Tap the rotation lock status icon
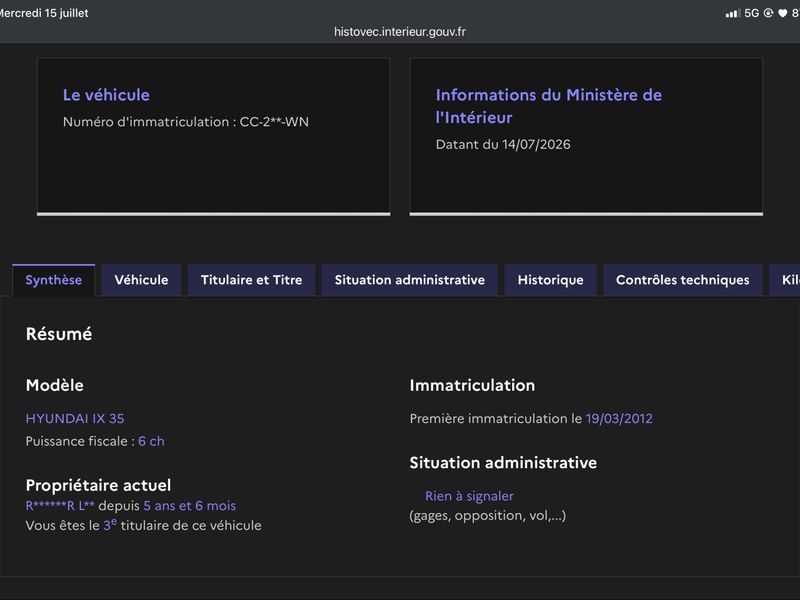This screenshot has height=600, width=800. [768, 13]
